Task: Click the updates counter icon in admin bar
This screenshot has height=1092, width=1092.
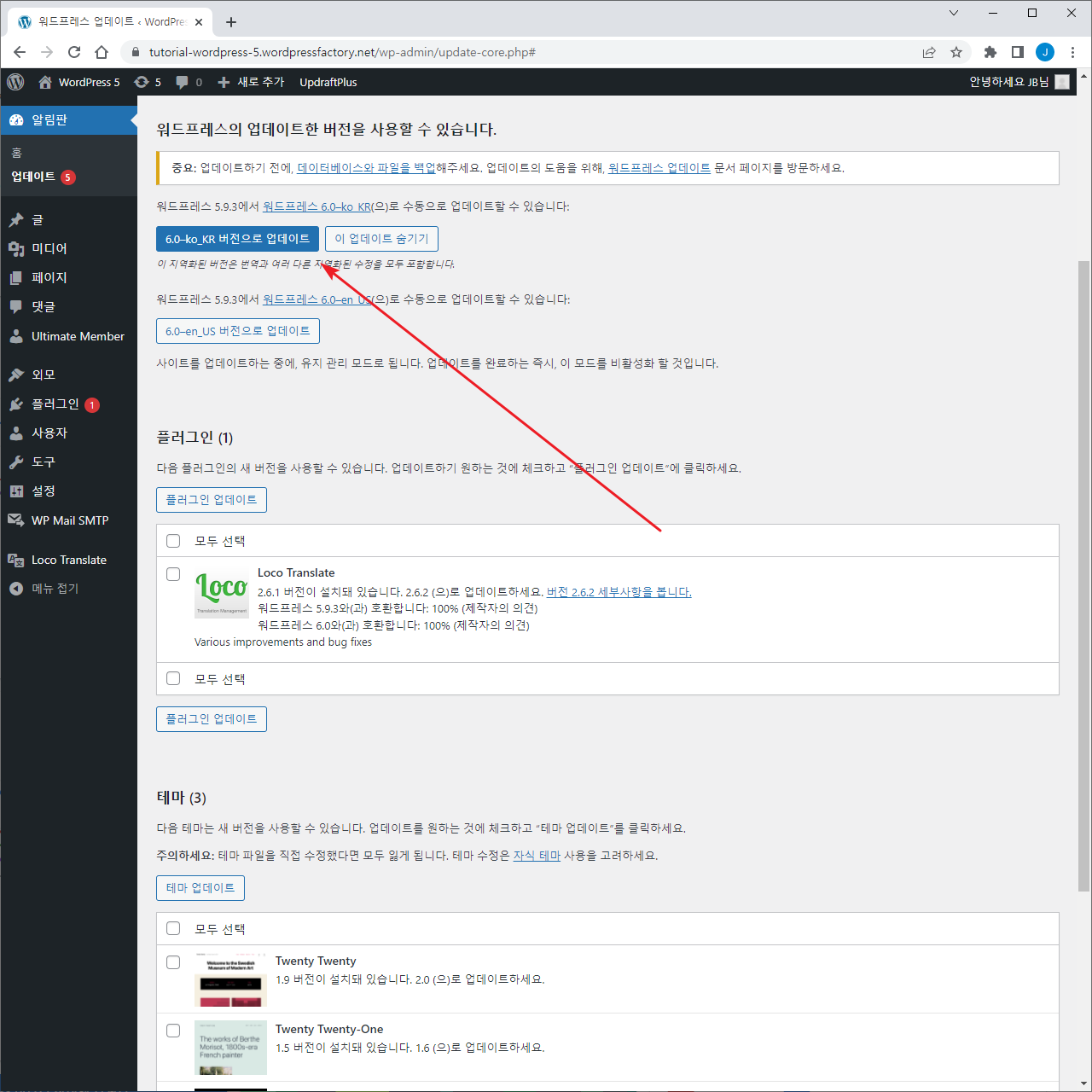Action: [142, 82]
